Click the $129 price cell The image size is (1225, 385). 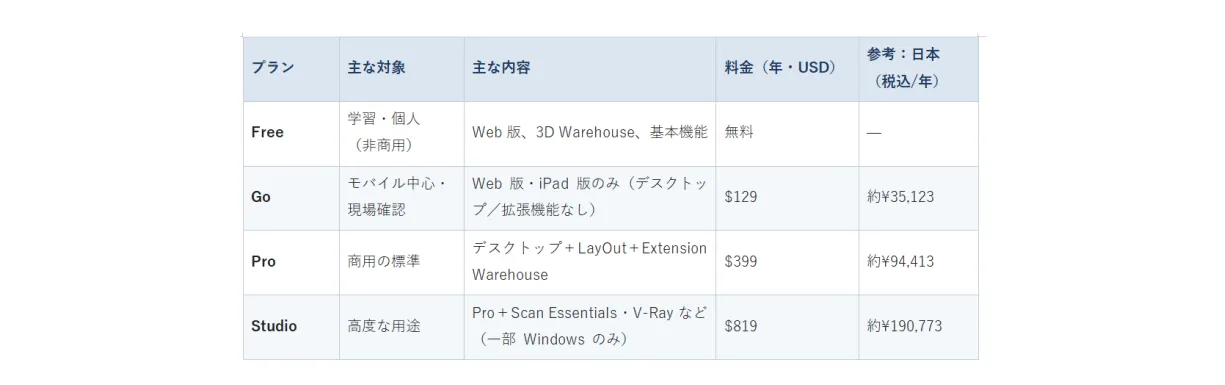(x=787, y=198)
